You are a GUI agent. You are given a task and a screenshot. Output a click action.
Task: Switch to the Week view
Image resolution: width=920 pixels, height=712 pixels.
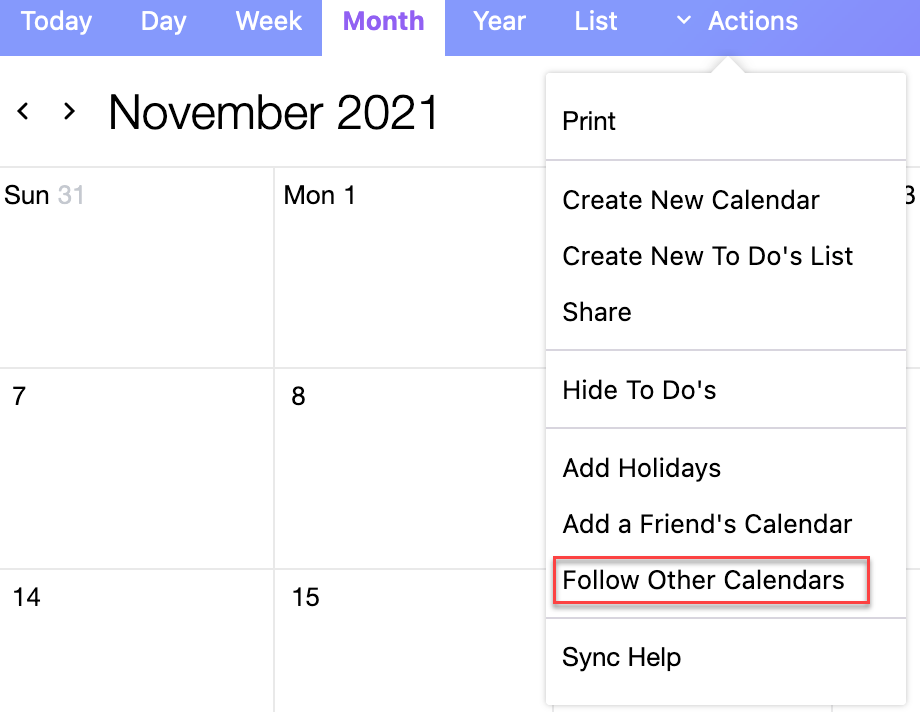click(269, 21)
